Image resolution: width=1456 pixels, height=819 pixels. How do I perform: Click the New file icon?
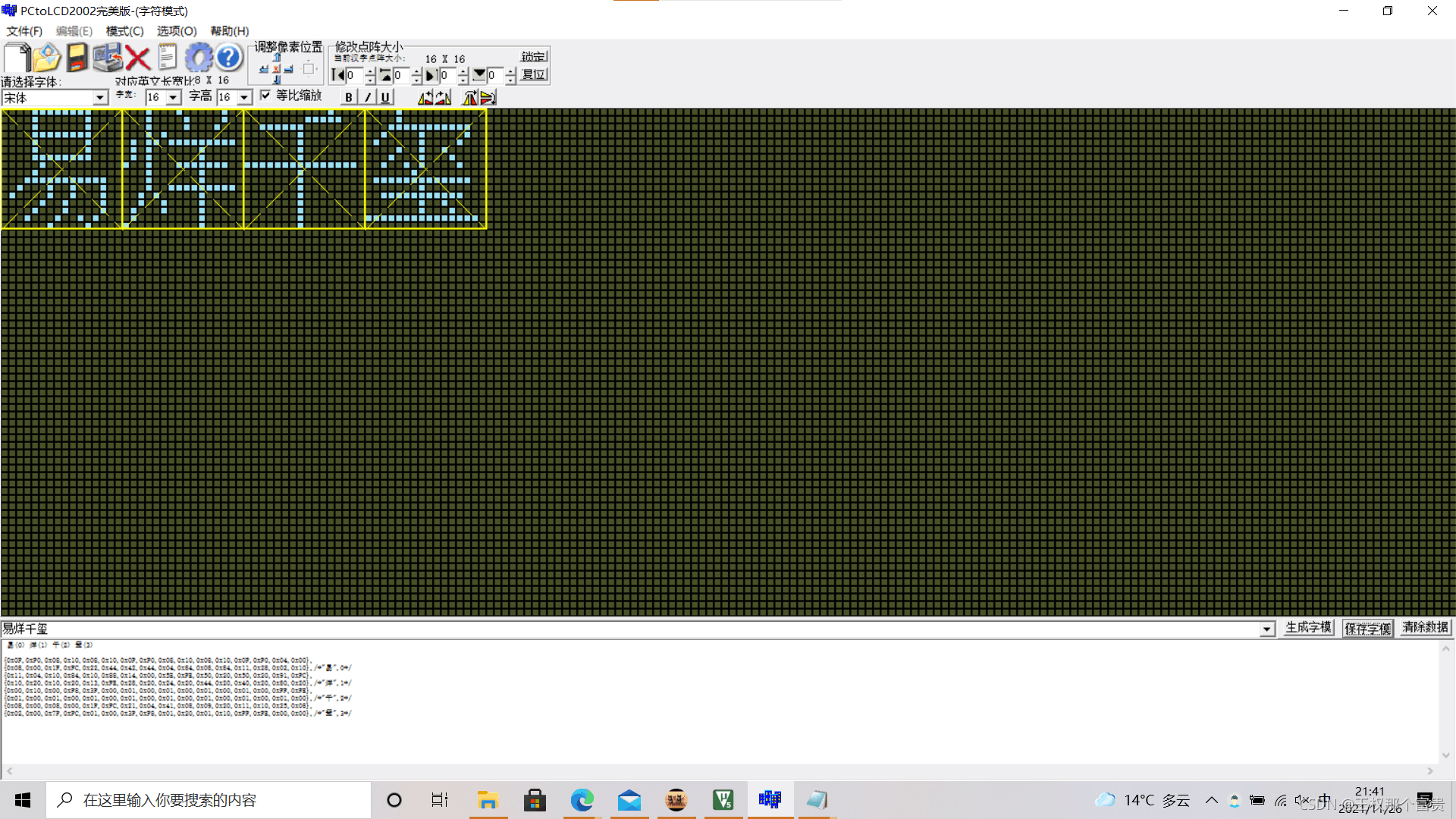tap(17, 58)
